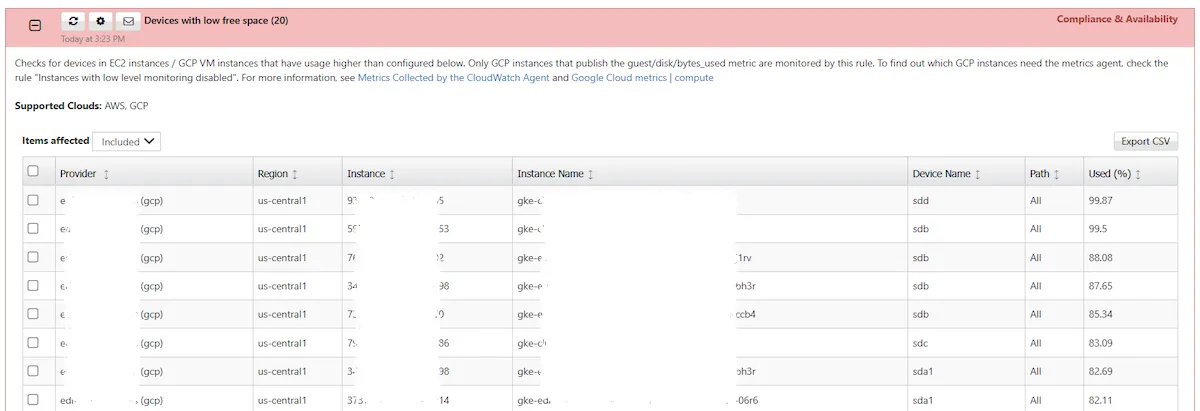Open the Items affected Included dropdown
Viewport: 1200px width, 411px height.
[127, 141]
